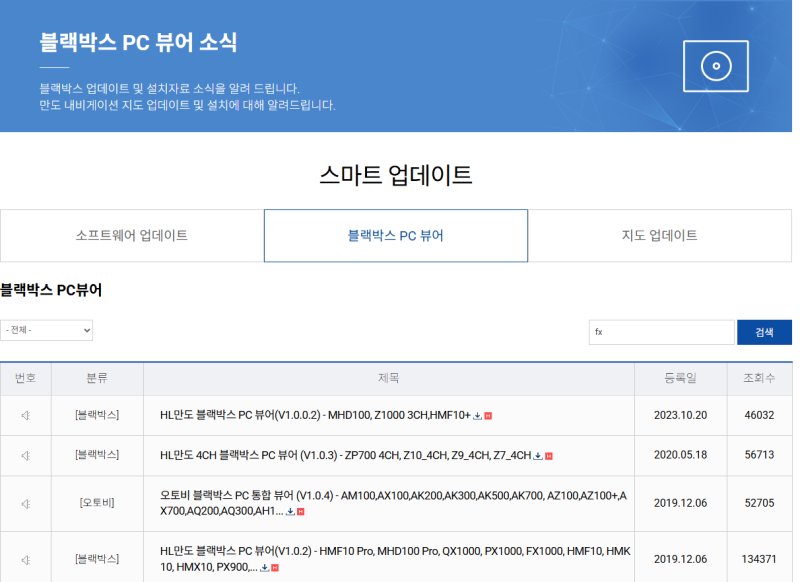Click the [오토비] category cell

(x=97, y=503)
